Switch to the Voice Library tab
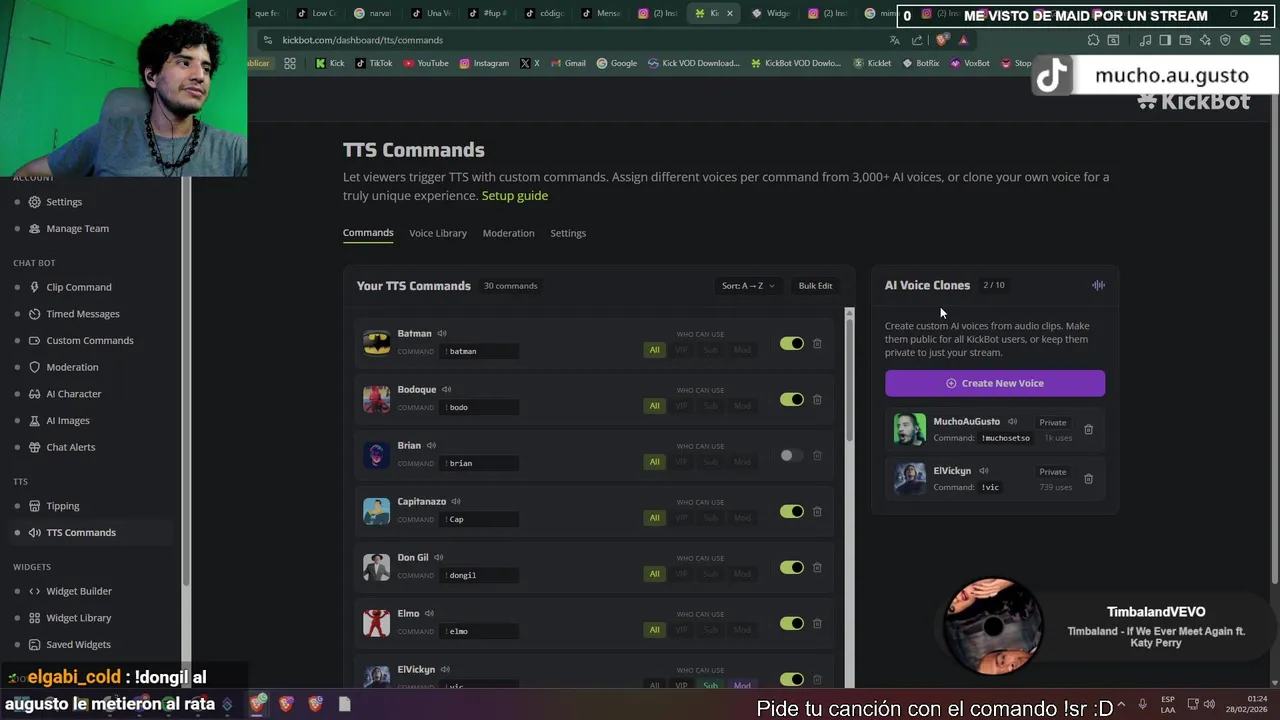1280x720 pixels. click(x=438, y=233)
